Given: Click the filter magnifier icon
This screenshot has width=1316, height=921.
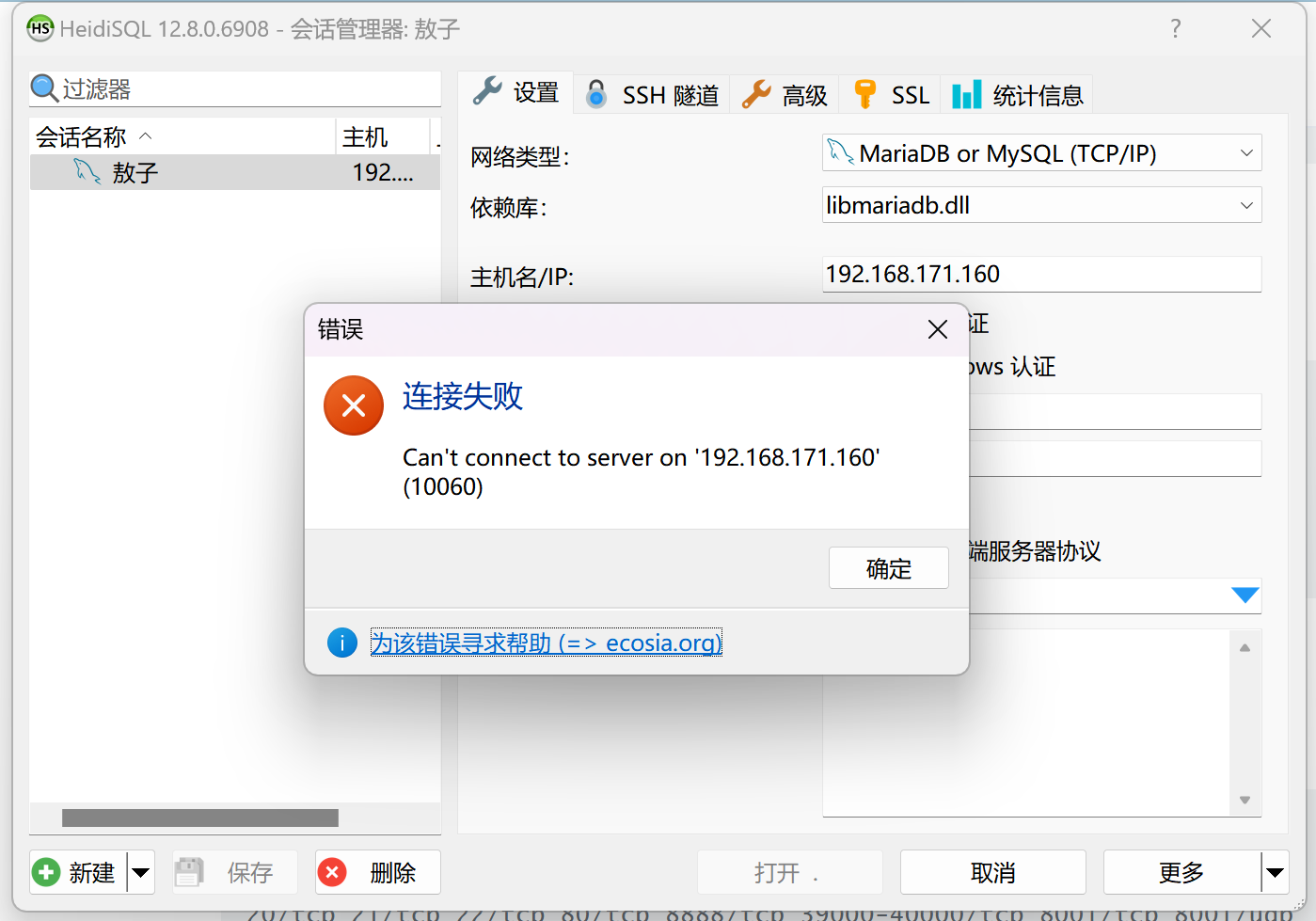Looking at the screenshot, I should pyautogui.click(x=44, y=88).
